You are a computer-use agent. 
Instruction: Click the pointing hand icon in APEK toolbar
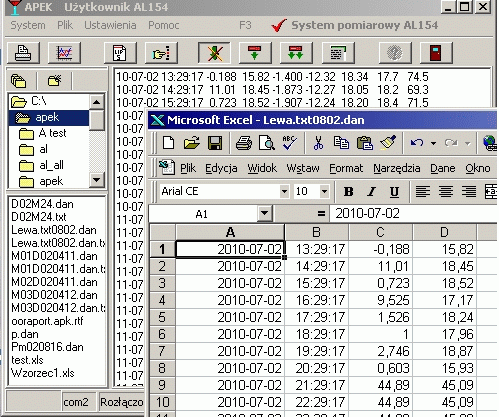pyautogui.click(x=161, y=53)
